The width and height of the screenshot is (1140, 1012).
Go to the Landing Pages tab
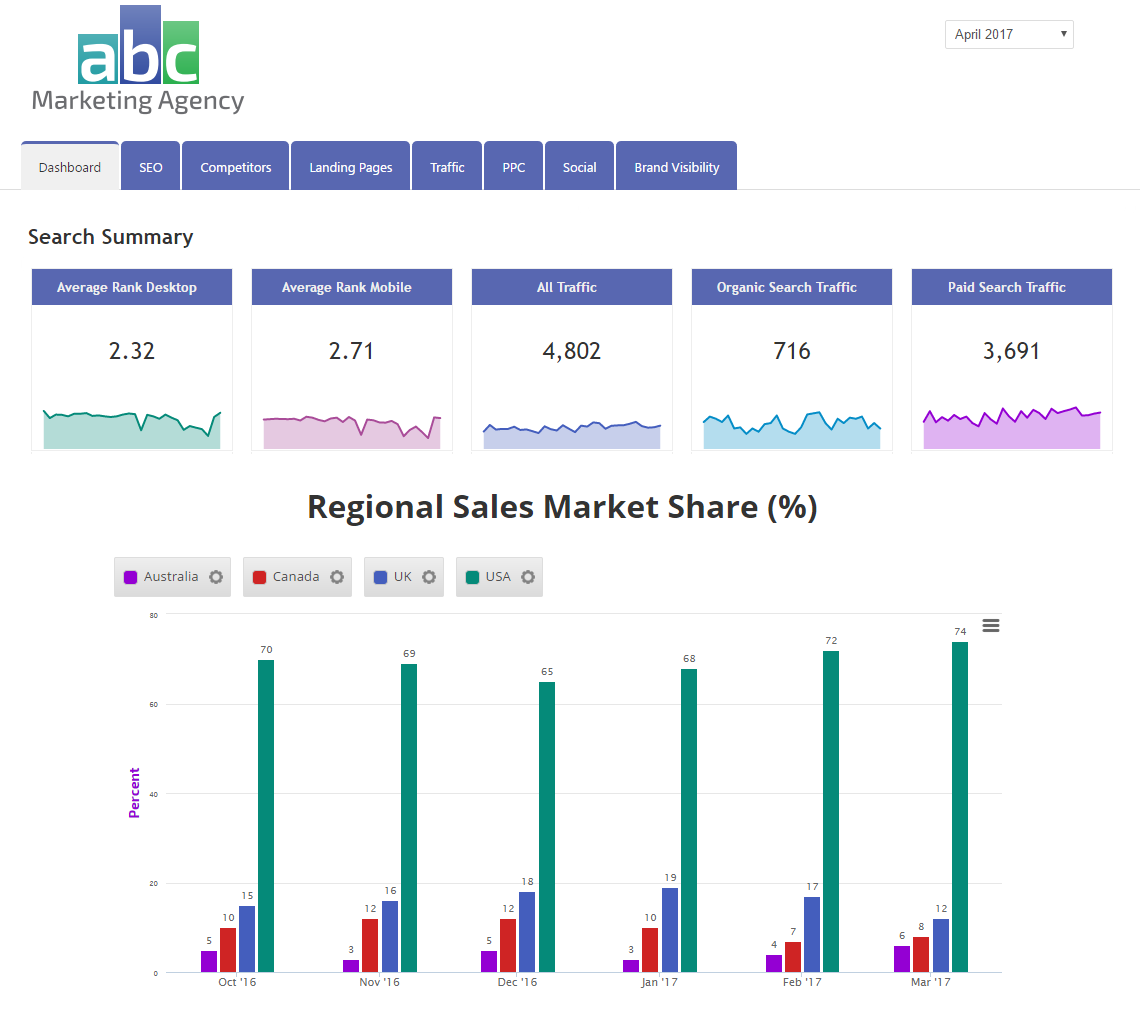click(x=350, y=167)
